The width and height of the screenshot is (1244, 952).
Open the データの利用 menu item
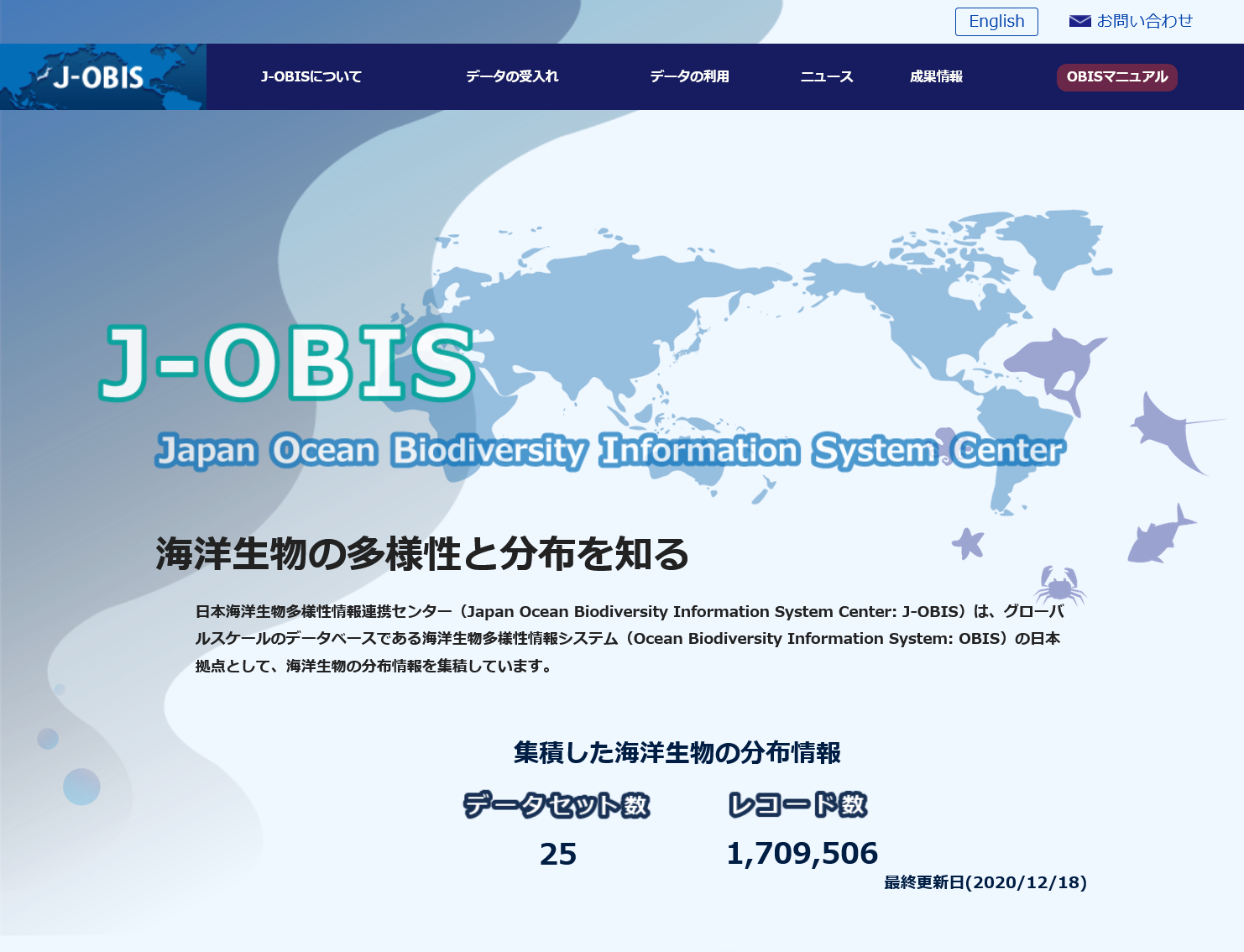click(x=689, y=76)
